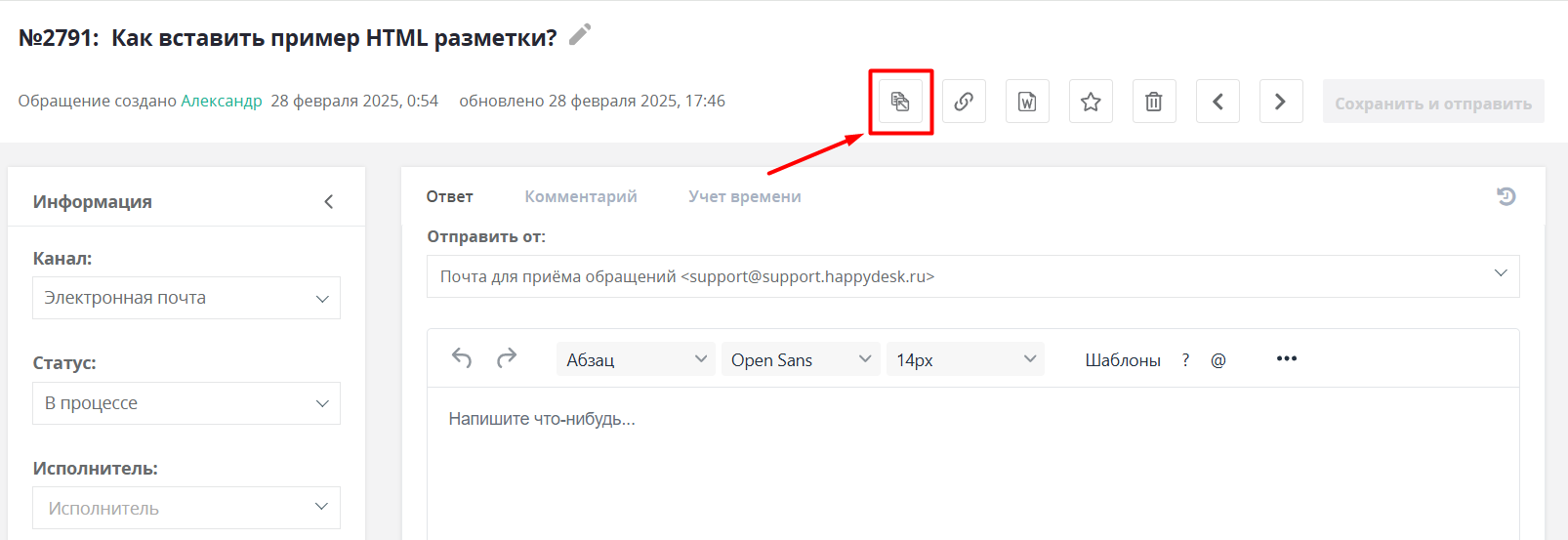
Task: Click the Сохранить и отправить button
Action: tap(1433, 102)
